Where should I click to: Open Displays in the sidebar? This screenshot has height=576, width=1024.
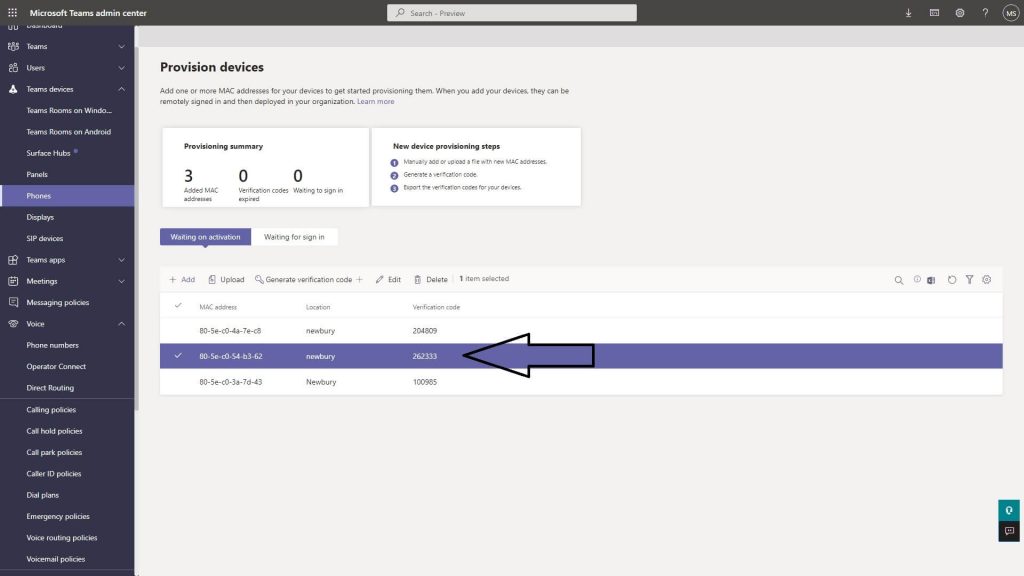coord(40,216)
